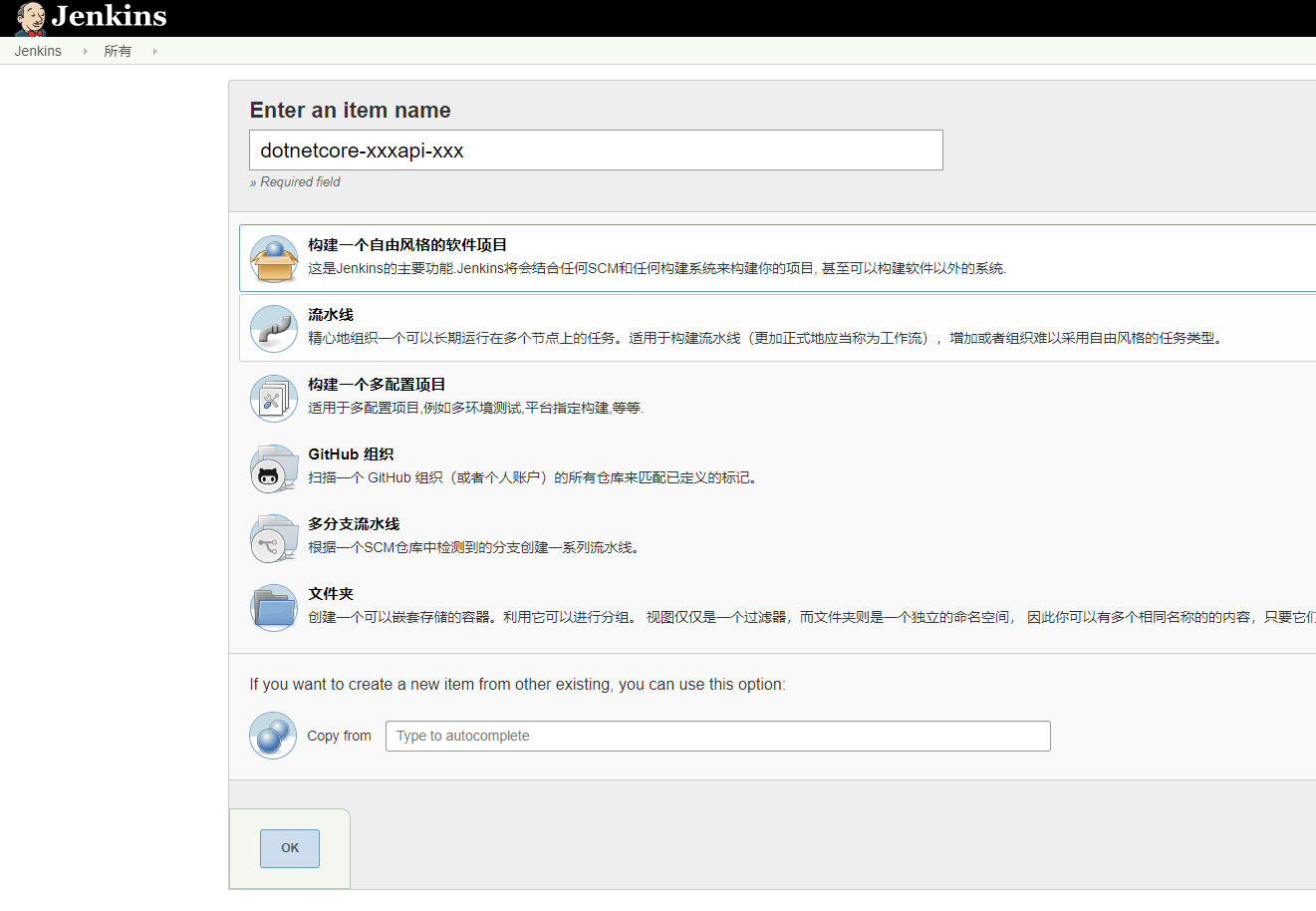Open the 所有 breadcrumb link
1316x911 pixels.
click(118, 51)
